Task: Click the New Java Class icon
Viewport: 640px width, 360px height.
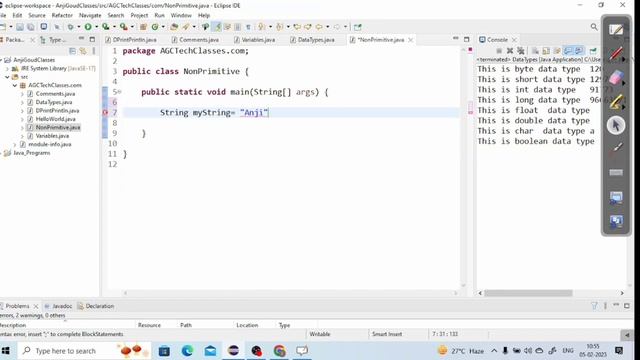Action: [x=155, y=27]
